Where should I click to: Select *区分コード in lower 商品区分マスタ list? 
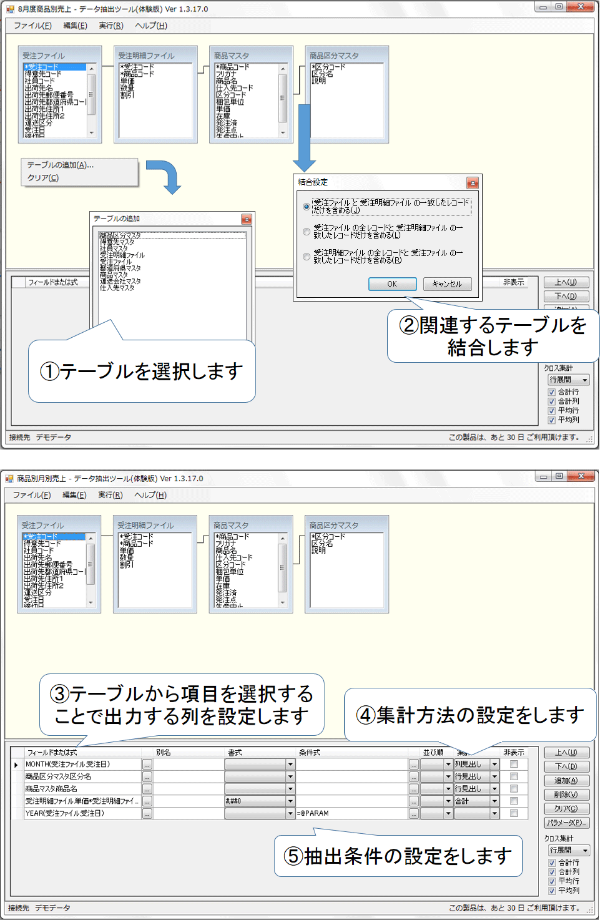pos(328,537)
